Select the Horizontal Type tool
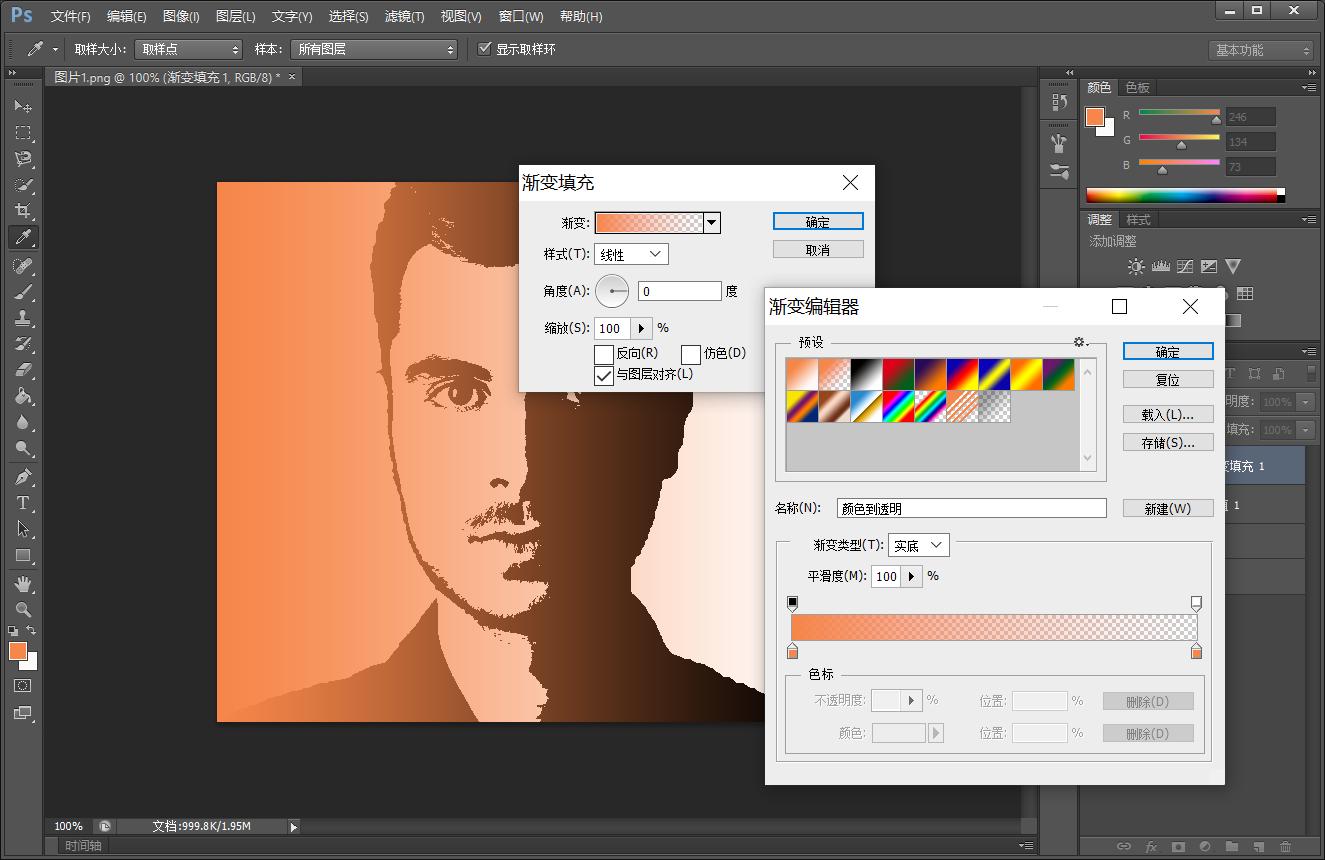The image size is (1325, 860). point(22,503)
